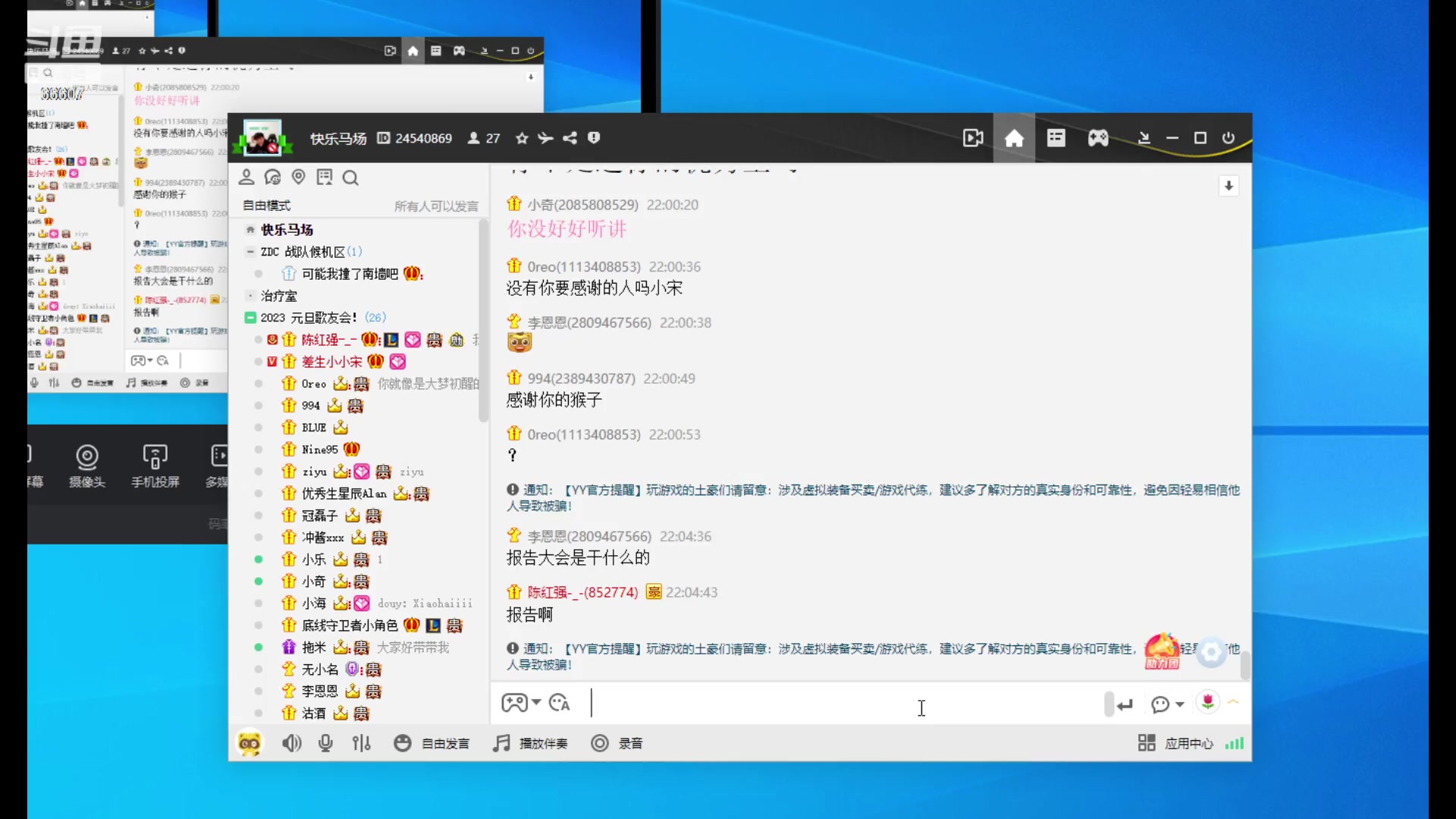
Task: Open the speech bubble dropdown in chat input
Action: (x=1167, y=704)
